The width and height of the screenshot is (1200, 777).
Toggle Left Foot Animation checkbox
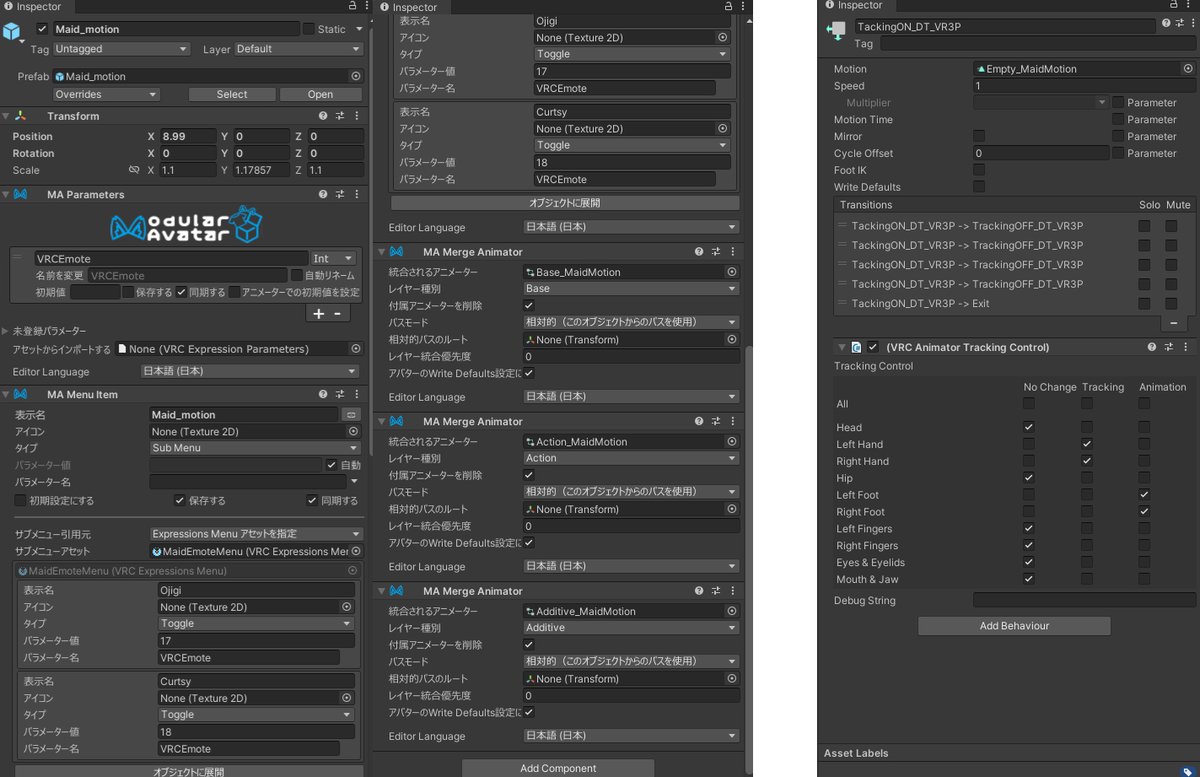pyautogui.click(x=1144, y=495)
